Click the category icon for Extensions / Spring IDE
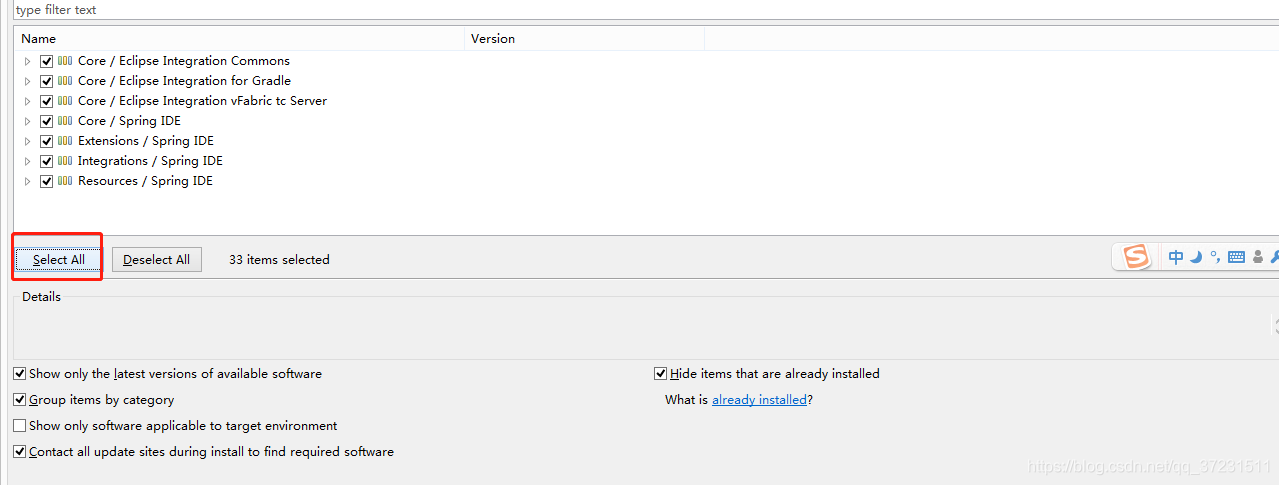The width and height of the screenshot is (1279, 485). click(65, 141)
